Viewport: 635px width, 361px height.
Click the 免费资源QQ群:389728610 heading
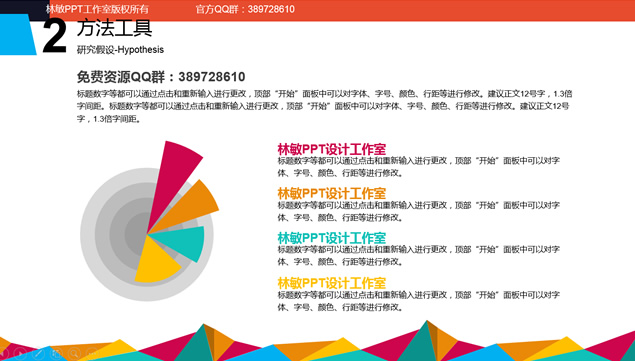pos(161,77)
